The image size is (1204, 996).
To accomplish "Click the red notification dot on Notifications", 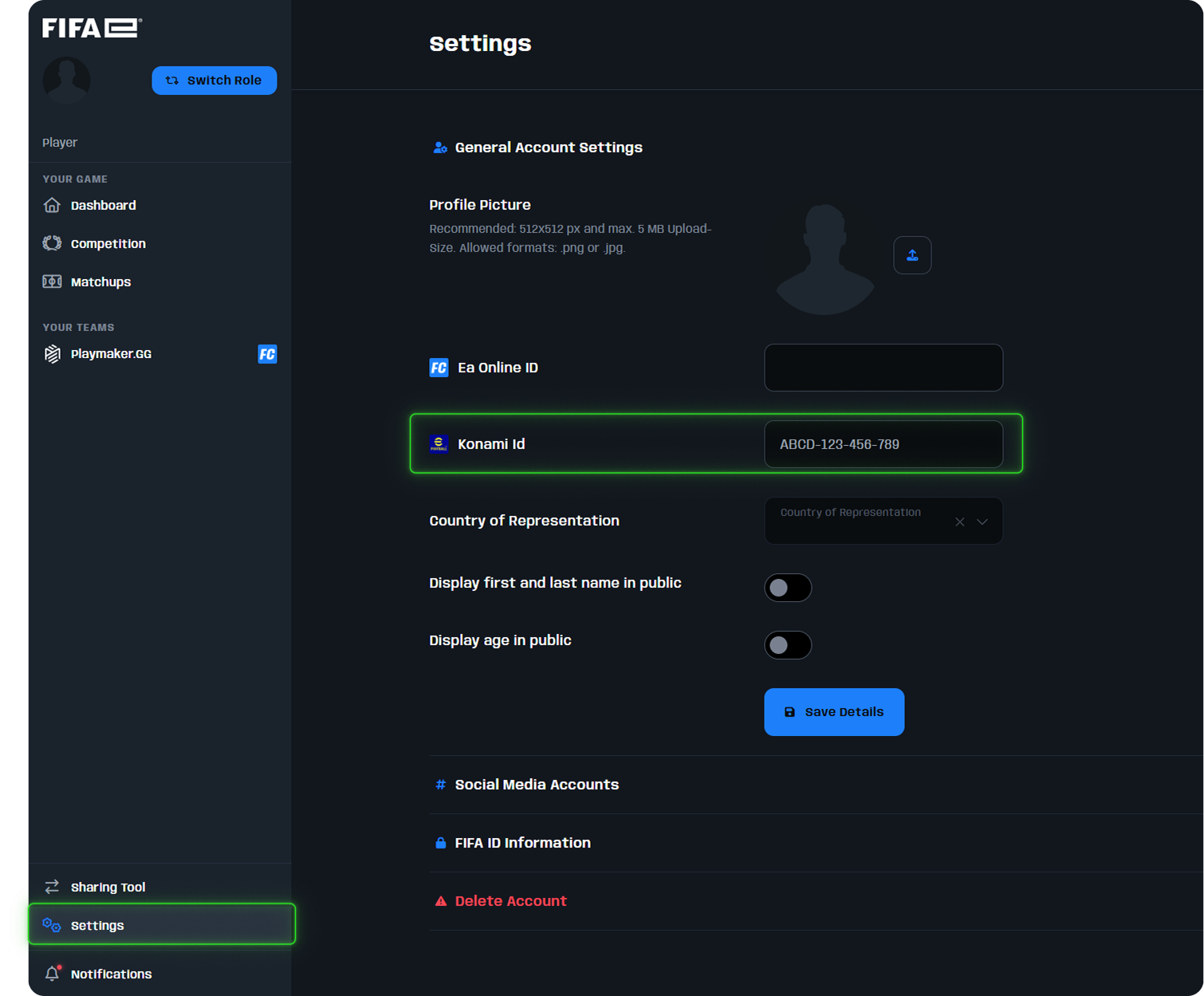I will point(61,965).
